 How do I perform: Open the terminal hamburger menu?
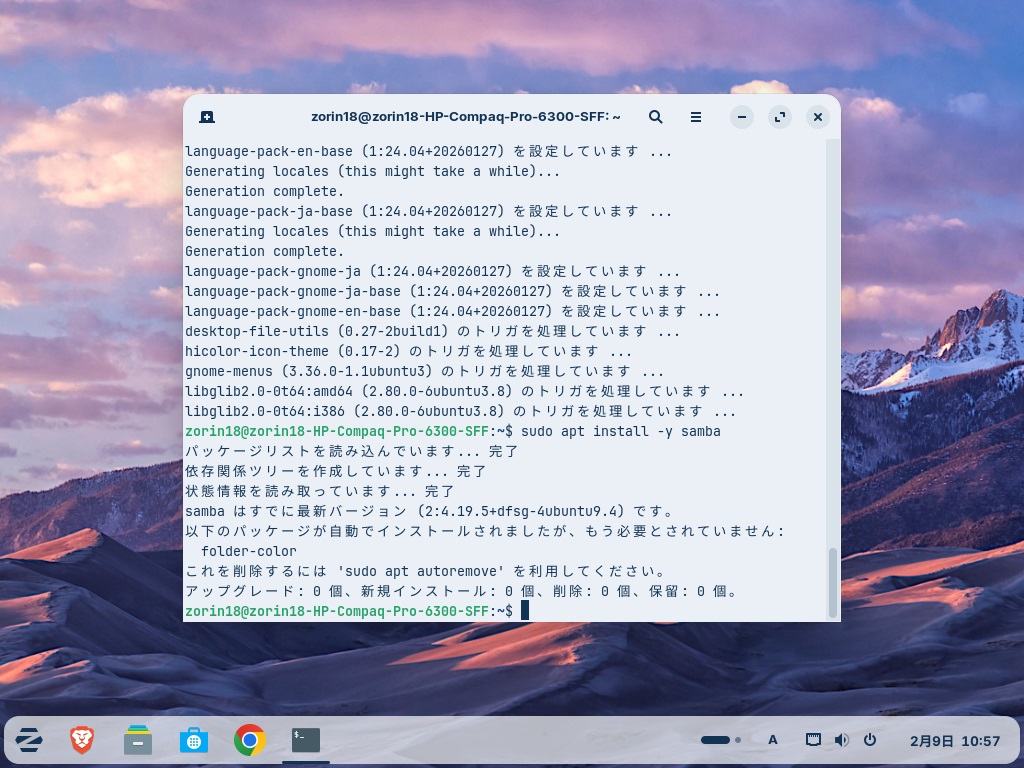tap(696, 117)
